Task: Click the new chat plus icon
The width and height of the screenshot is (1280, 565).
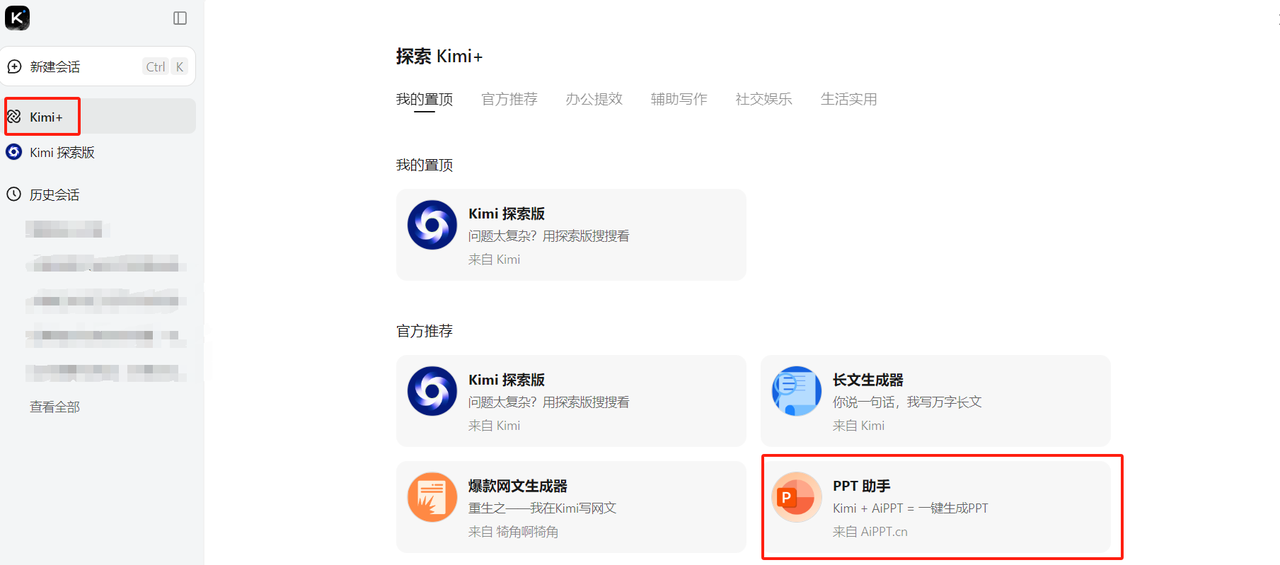Action: (x=14, y=67)
